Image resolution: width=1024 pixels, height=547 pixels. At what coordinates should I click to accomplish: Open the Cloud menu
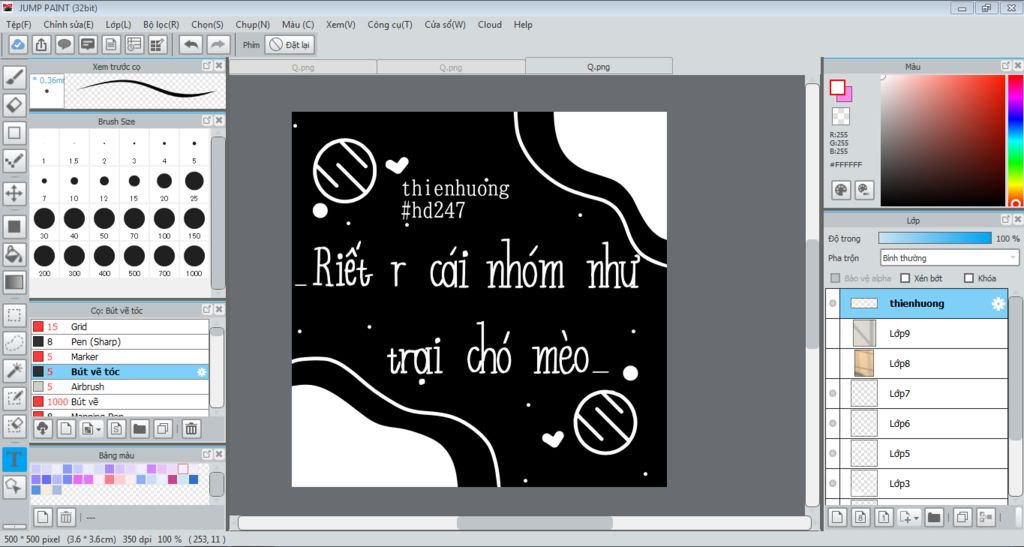tap(490, 24)
